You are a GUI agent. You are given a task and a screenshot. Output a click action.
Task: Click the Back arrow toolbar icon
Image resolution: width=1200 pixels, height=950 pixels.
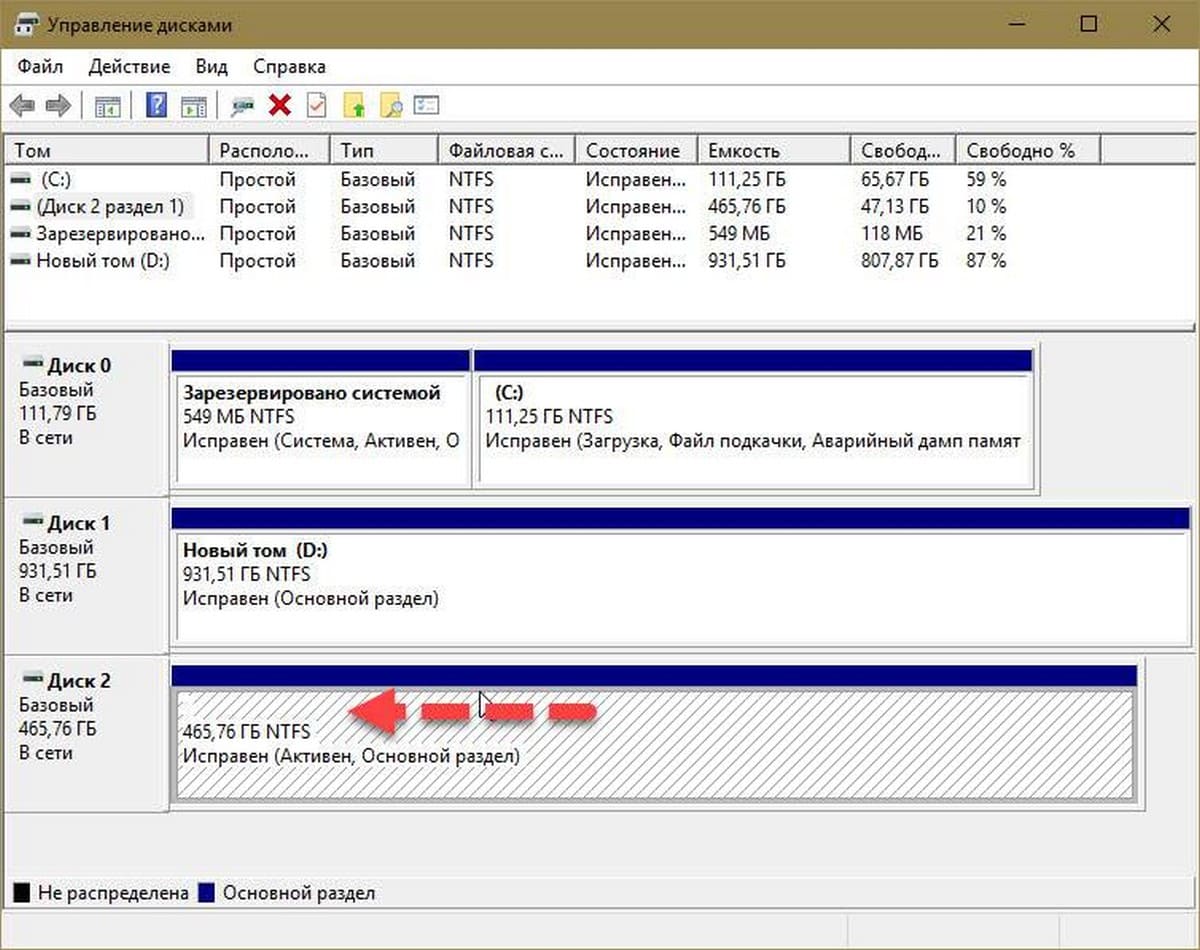22,106
